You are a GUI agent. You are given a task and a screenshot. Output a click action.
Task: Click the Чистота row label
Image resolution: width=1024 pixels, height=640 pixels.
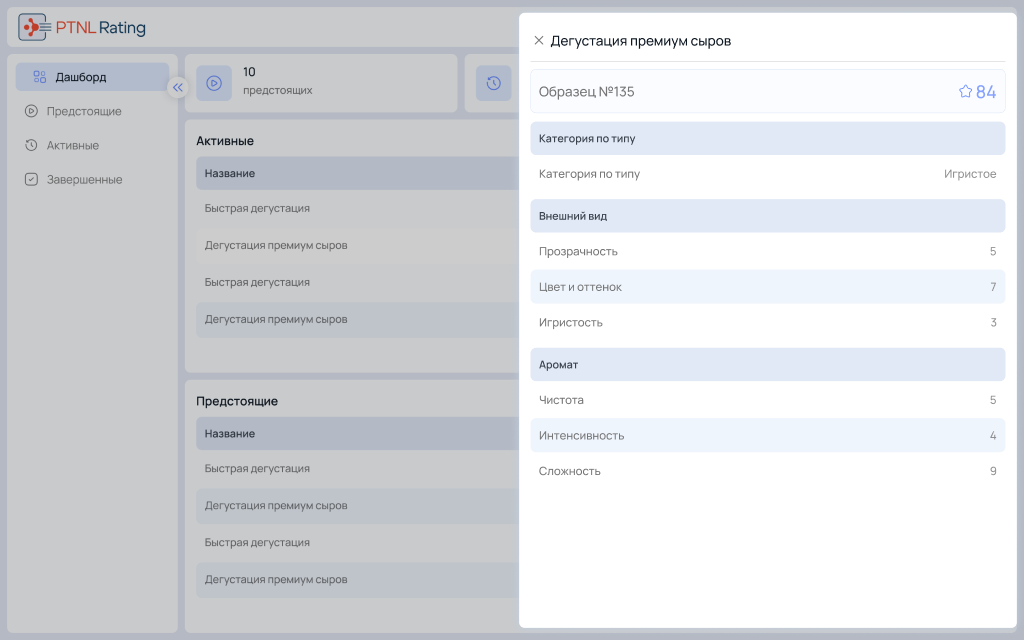pos(561,400)
